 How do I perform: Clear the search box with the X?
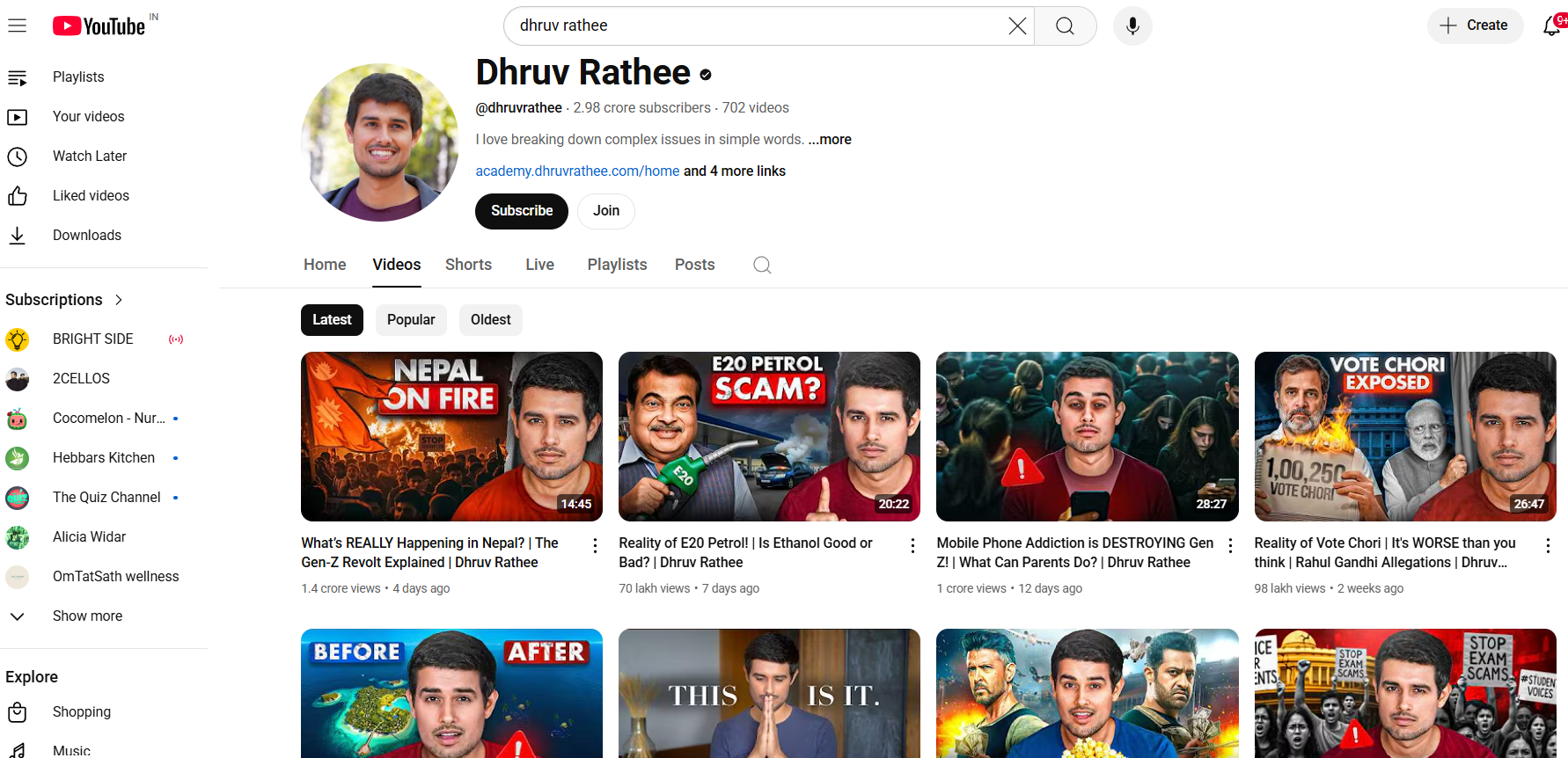(x=1017, y=26)
